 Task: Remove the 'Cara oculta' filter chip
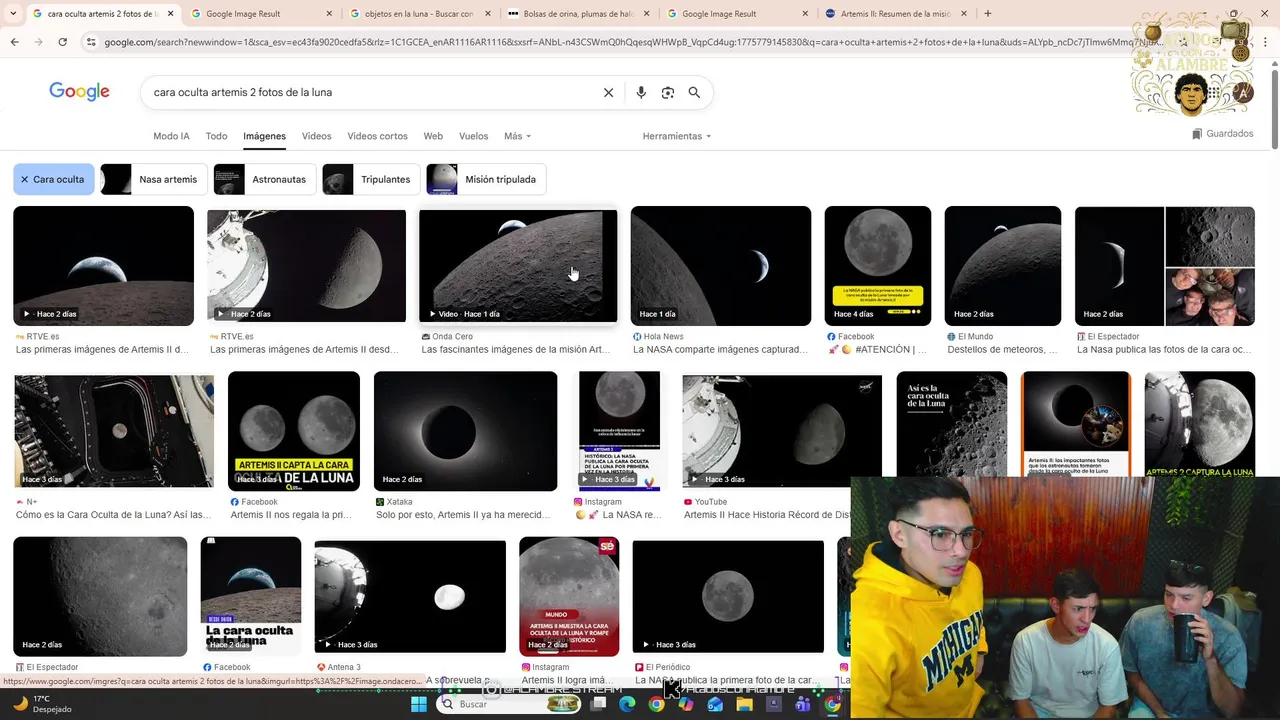[x=54, y=179]
